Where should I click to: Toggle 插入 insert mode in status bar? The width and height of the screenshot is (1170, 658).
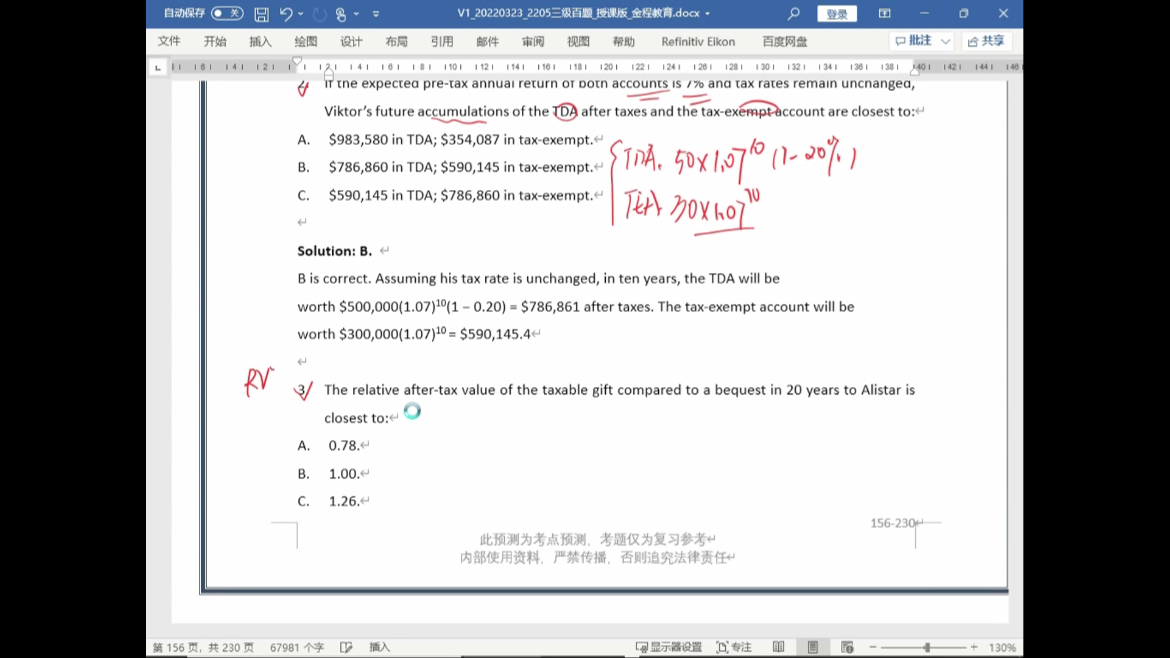coord(379,647)
